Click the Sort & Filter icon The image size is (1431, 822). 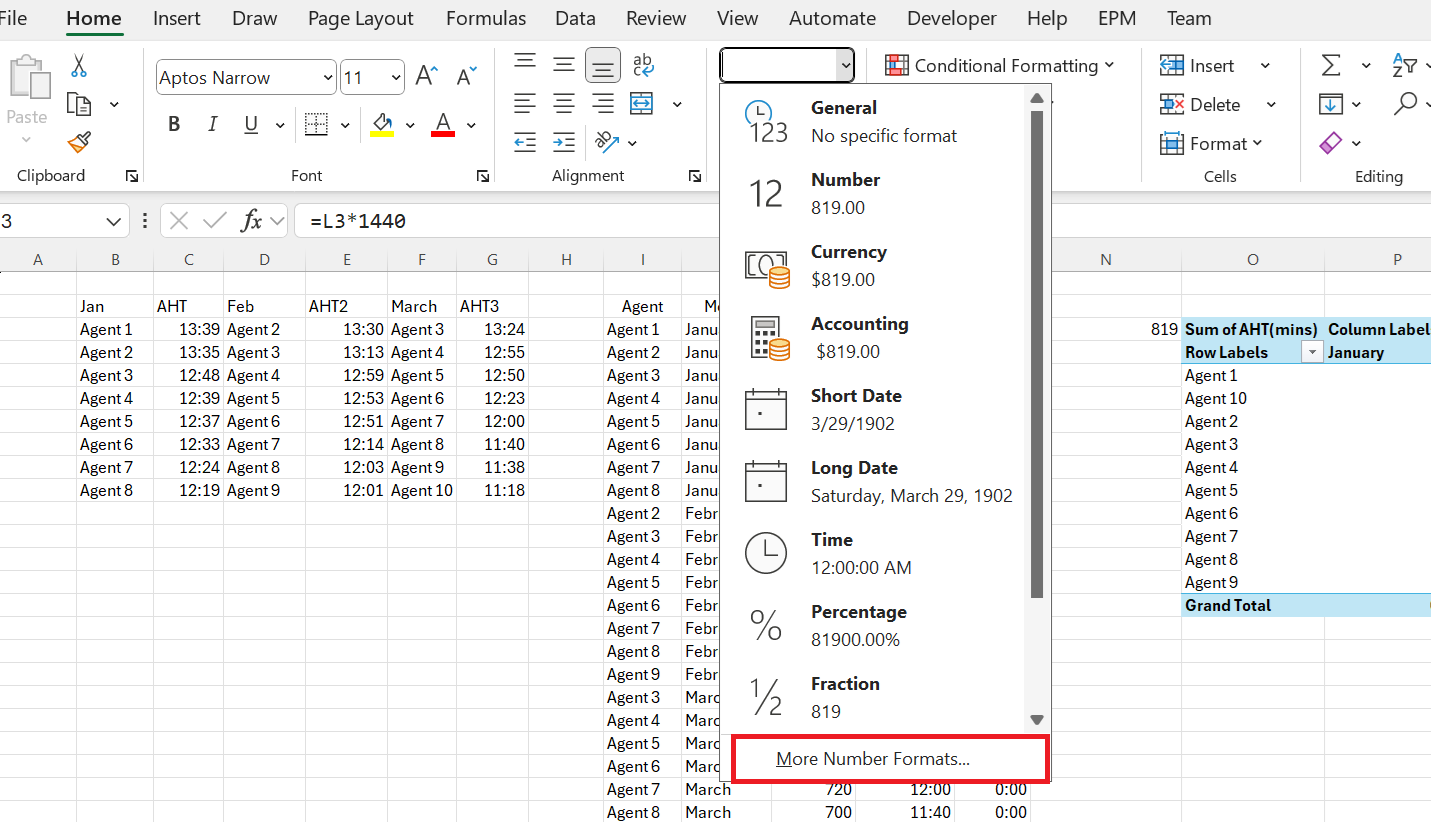(1405, 66)
